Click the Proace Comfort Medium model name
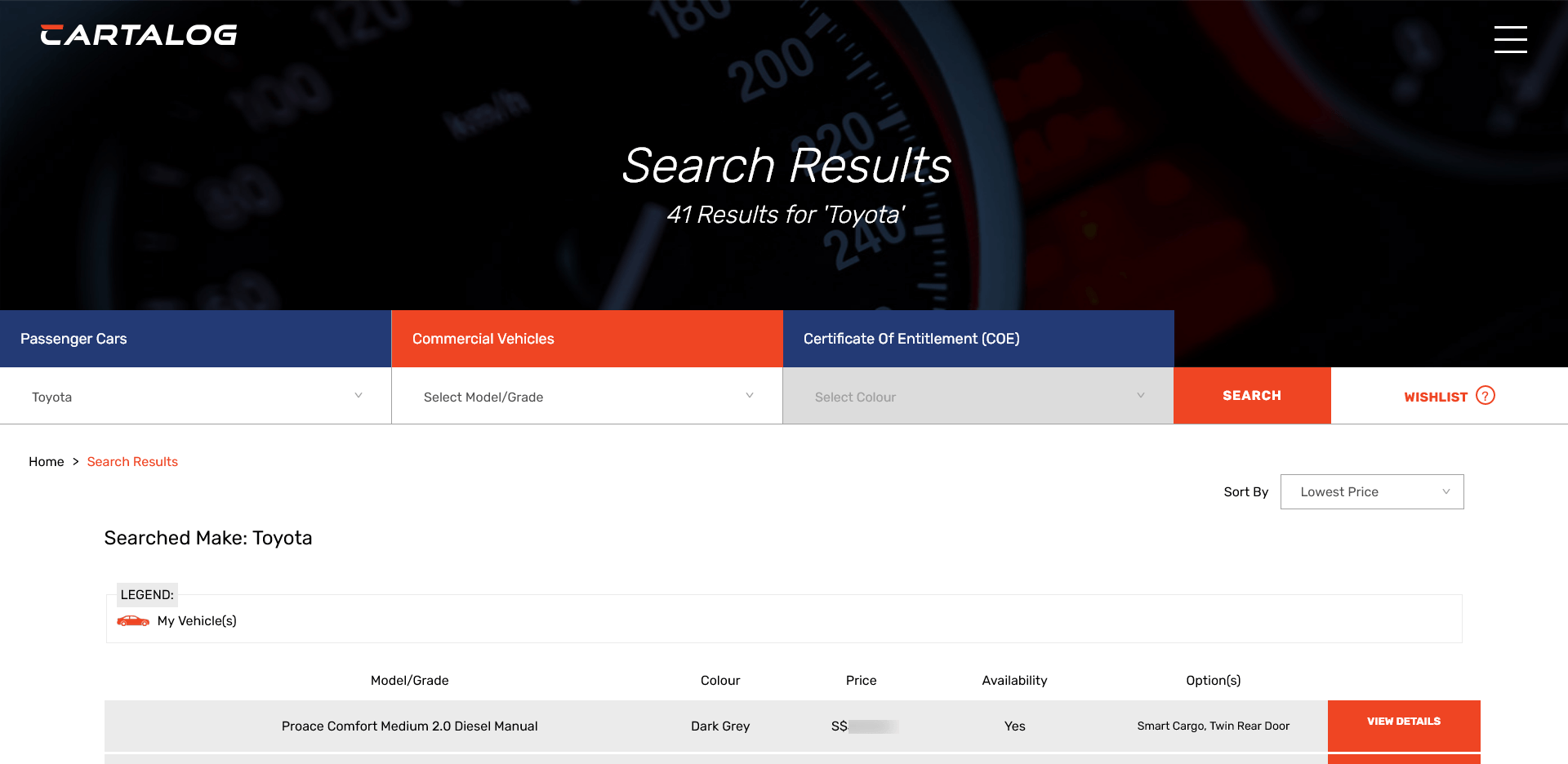 click(409, 726)
